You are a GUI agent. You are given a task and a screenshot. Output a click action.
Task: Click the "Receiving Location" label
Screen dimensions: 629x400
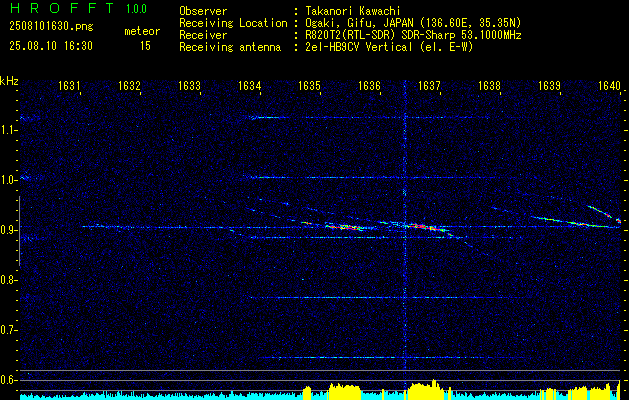coord(233,23)
